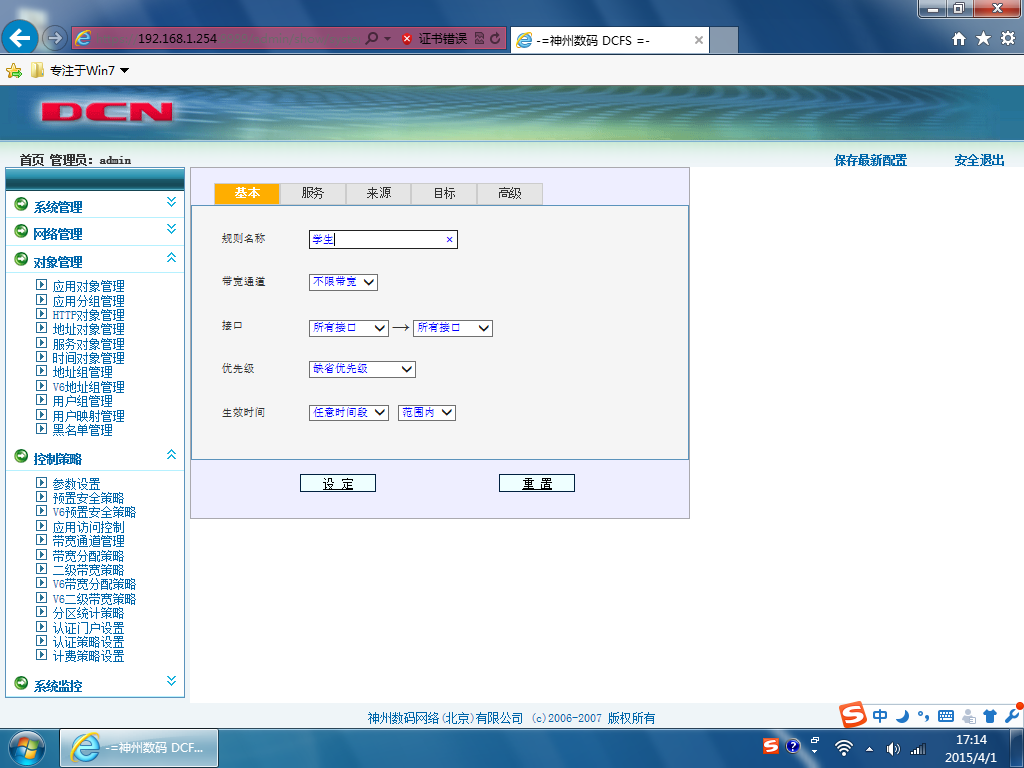Clear the 规则名称 field with the x icon
Screen dimensions: 1024x768
[449, 240]
